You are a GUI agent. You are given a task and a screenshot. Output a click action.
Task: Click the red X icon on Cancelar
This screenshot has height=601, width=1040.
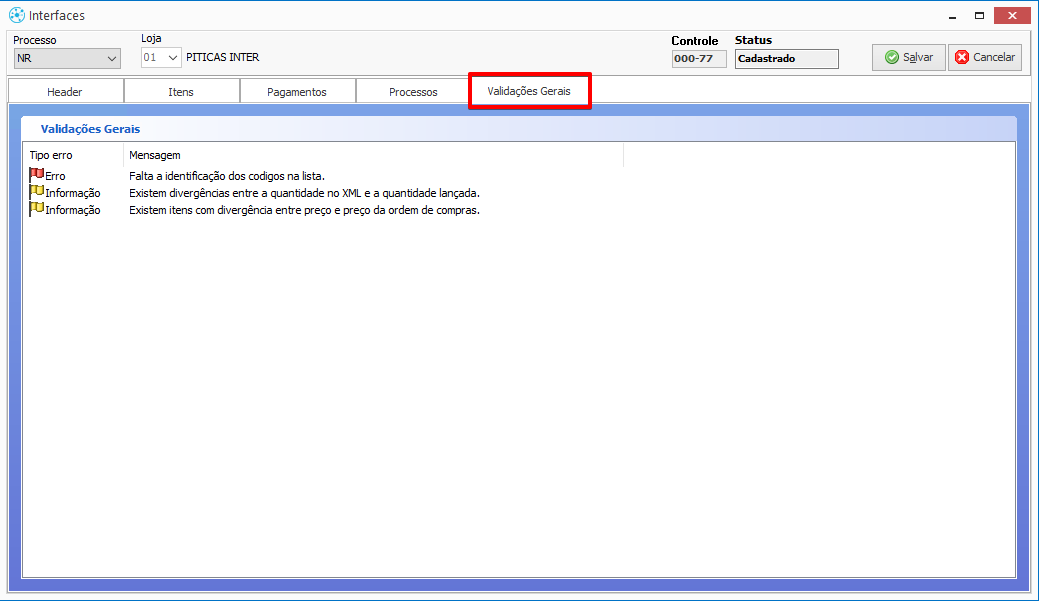[x=962, y=58]
